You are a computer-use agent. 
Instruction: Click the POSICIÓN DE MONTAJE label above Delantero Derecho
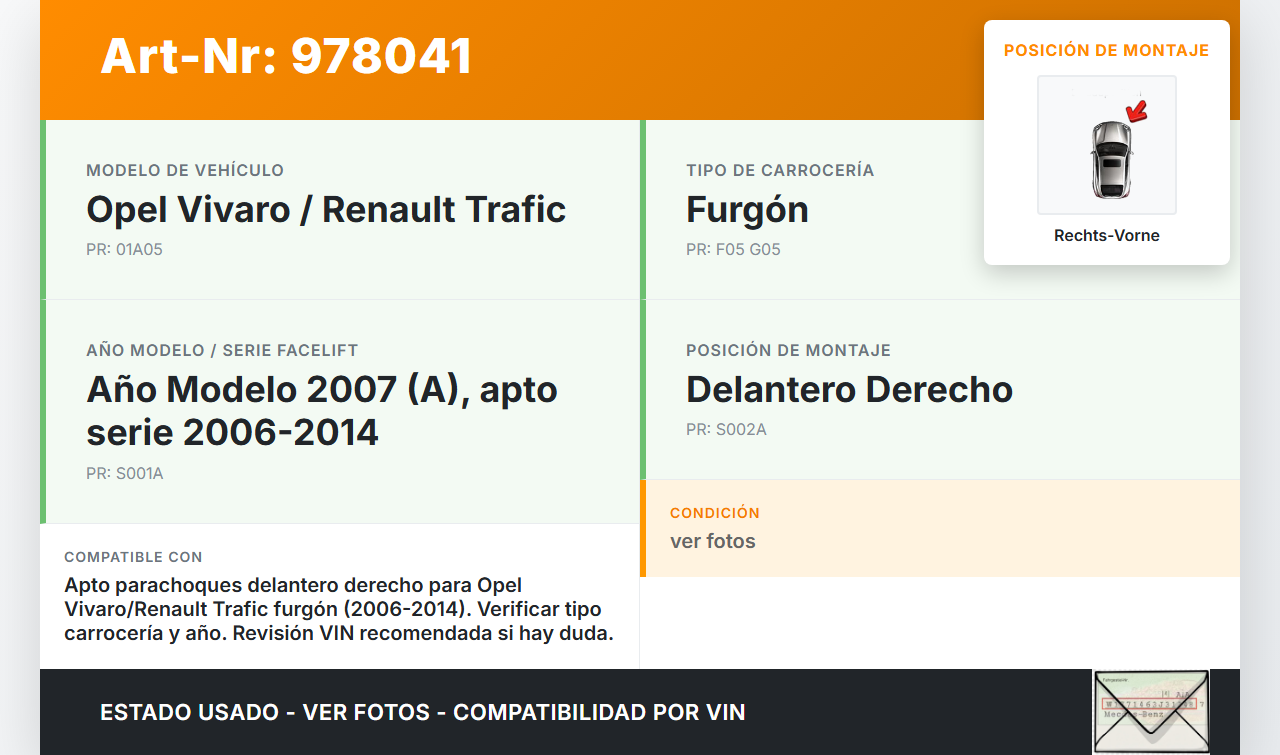pyautogui.click(x=788, y=350)
